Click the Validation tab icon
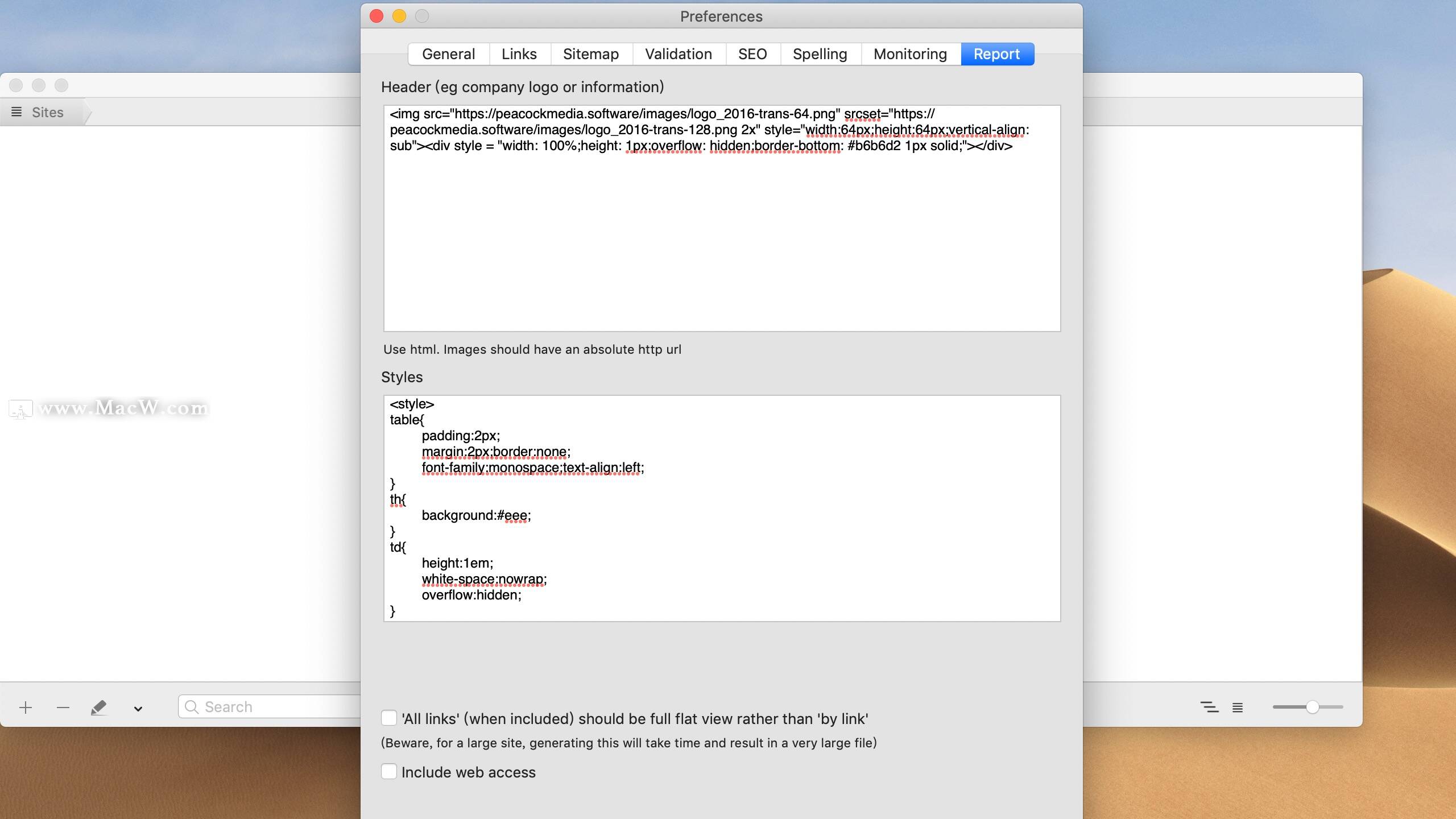 point(677,53)
